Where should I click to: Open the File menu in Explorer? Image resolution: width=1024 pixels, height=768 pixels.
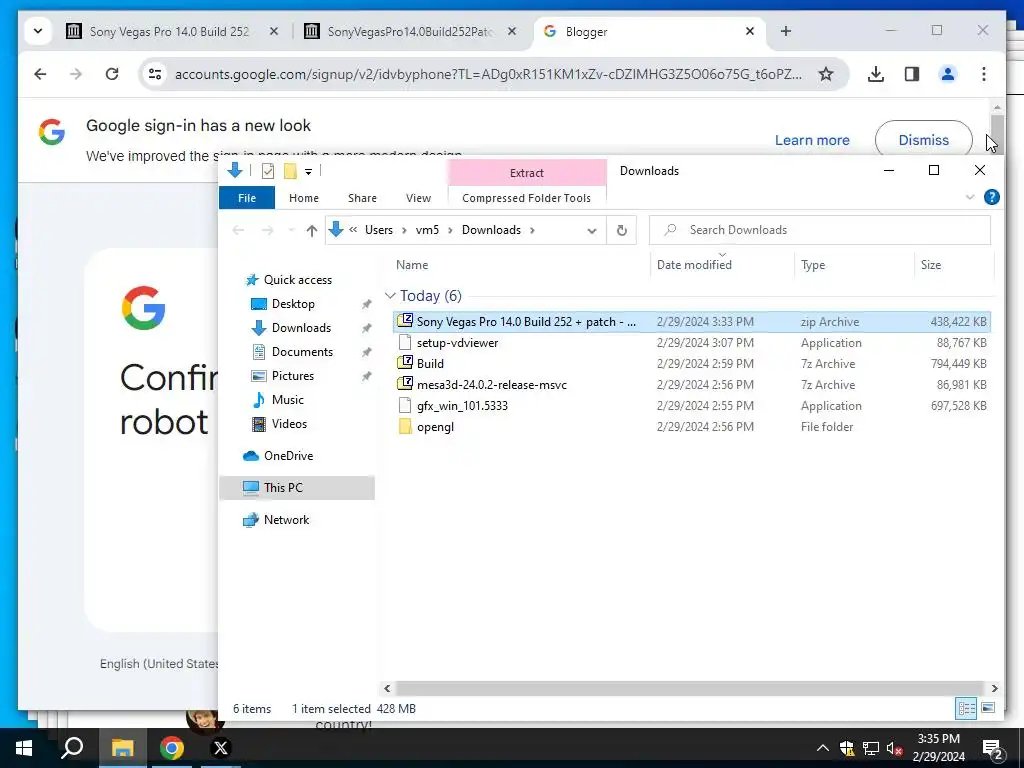coord(247,198)
